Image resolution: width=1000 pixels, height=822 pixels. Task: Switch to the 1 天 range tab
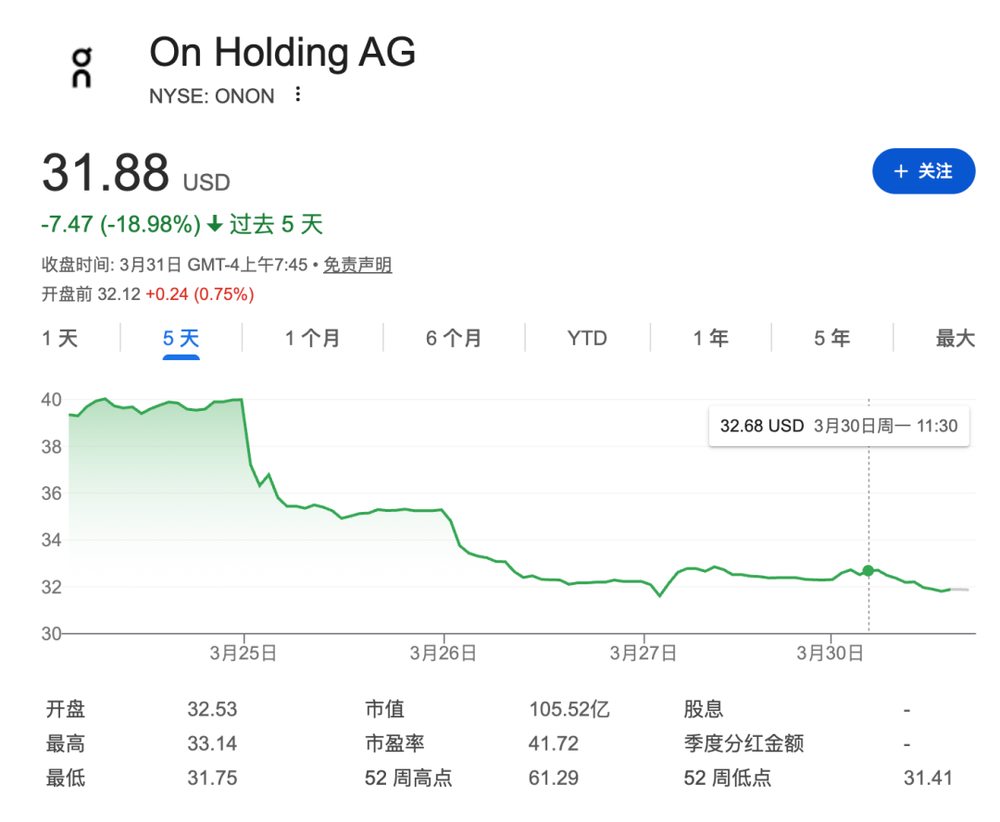pyautogui.click(x=60, y=338)
